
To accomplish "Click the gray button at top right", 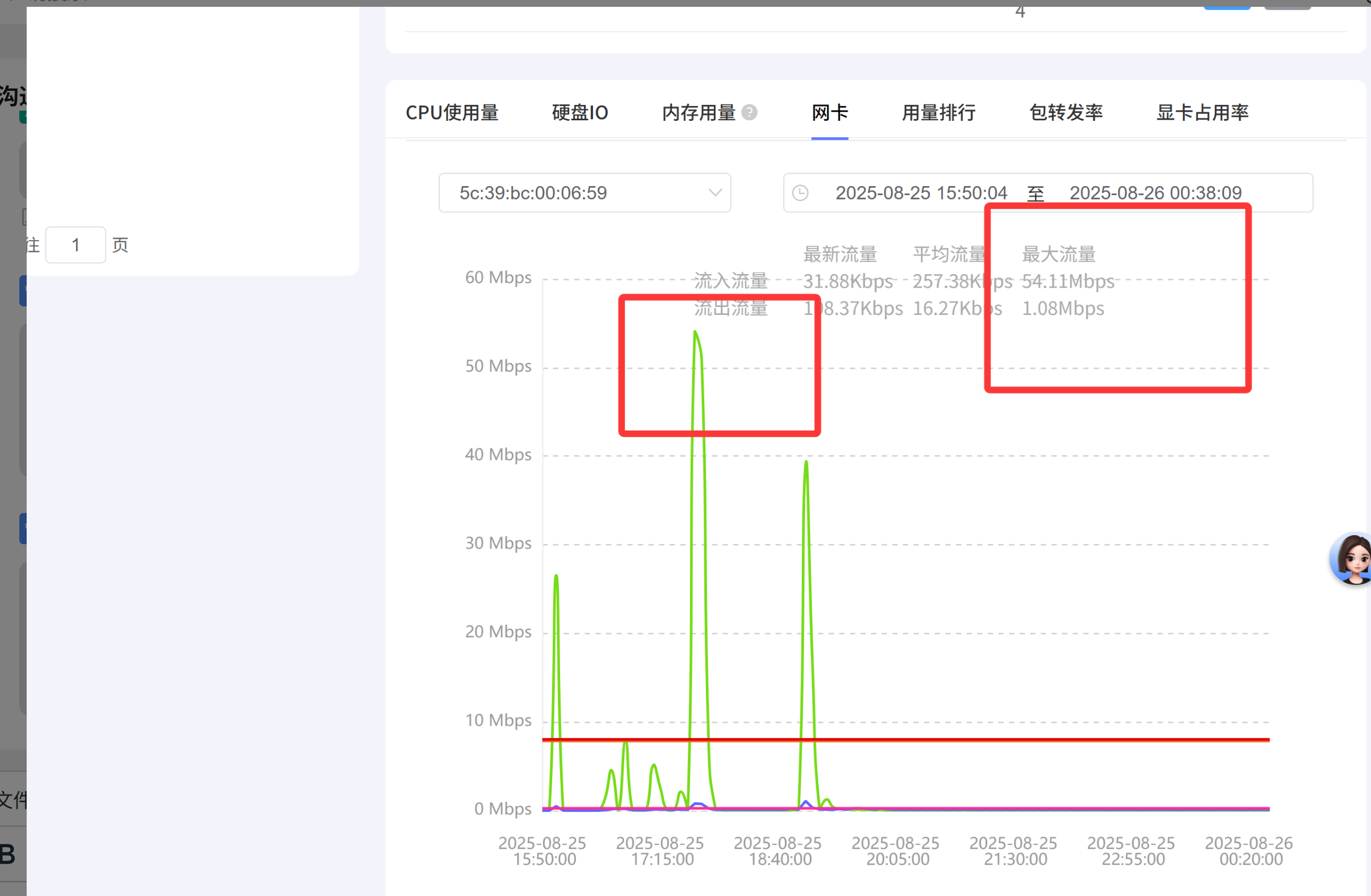I will (x=1288, y=7).
